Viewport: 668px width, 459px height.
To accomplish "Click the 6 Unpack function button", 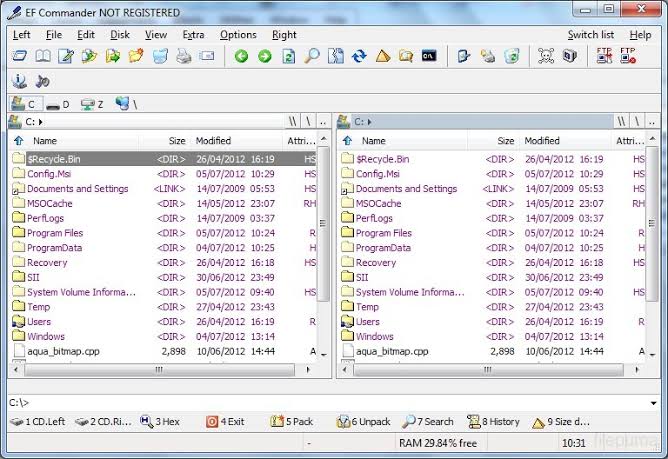I will pos(363,421).
